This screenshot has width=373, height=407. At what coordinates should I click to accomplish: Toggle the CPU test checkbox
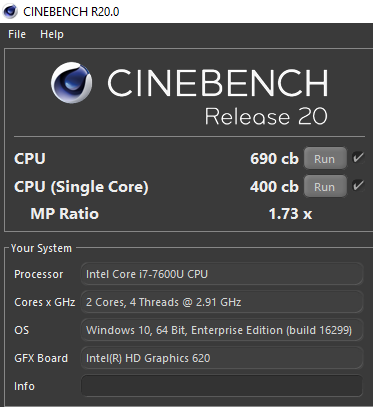358,157
